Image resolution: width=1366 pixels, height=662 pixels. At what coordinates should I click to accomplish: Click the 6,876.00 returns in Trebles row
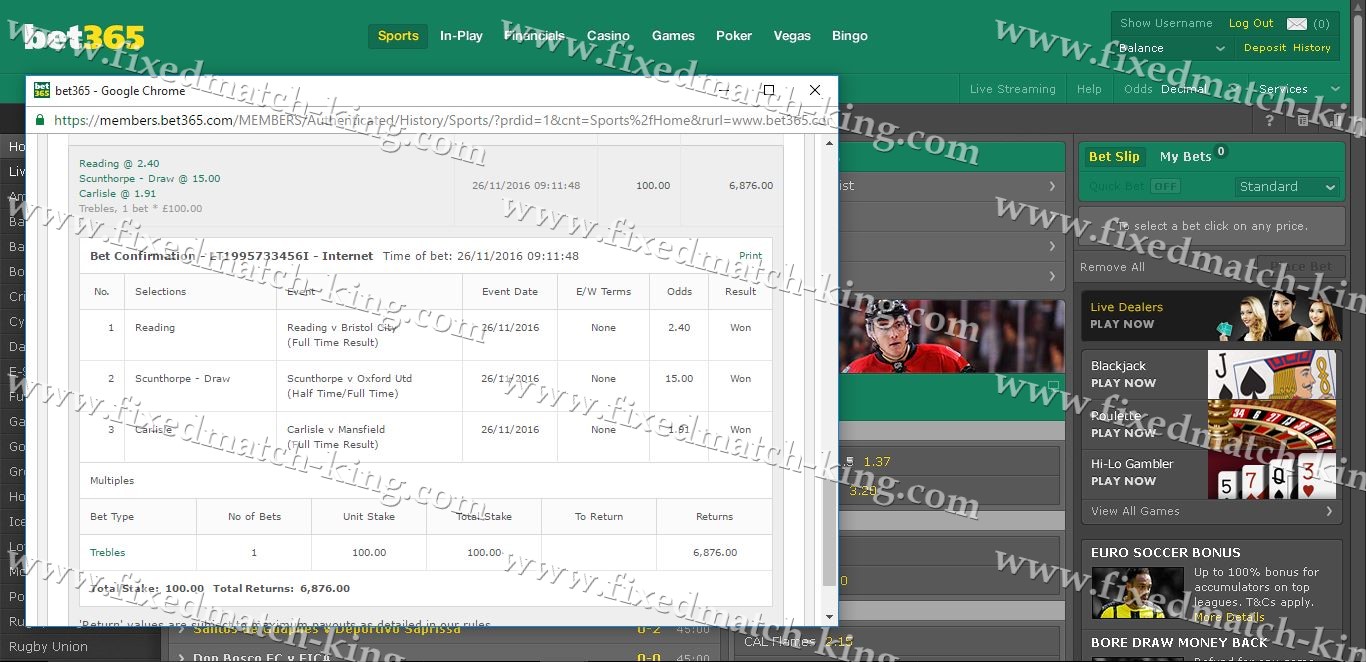(x=714, y=552)
